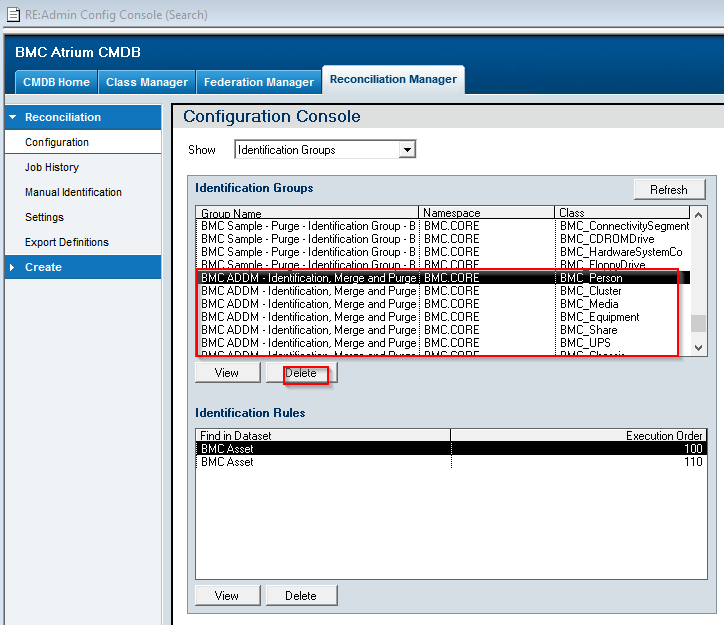This screenshot has width=724, height=625.
Task: Click the Create section header
Action: (x=83, y=267)
